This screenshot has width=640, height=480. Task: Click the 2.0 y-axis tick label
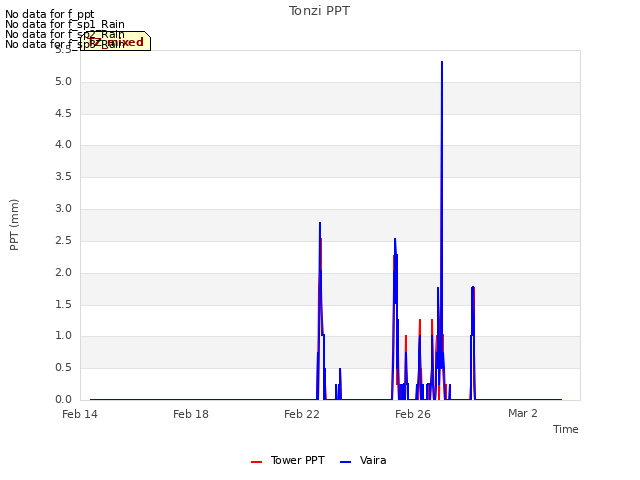(x=63, y=272)
